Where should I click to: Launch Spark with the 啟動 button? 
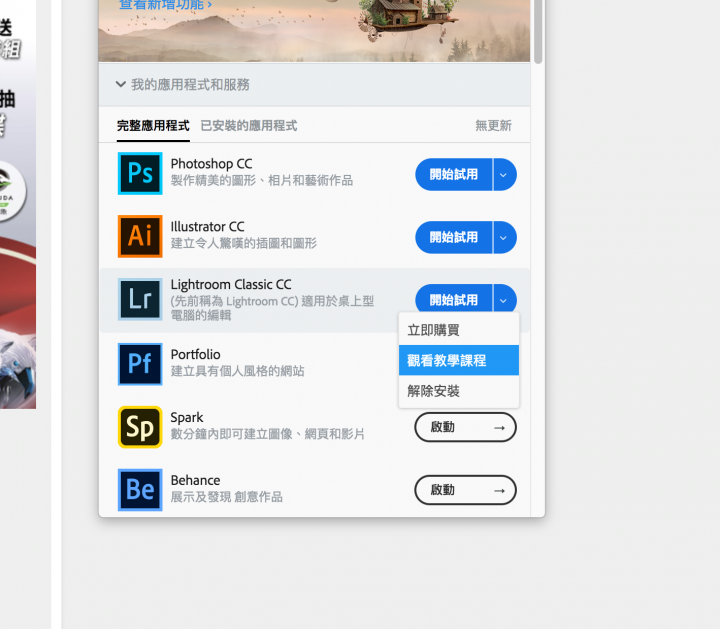(465, 427)
